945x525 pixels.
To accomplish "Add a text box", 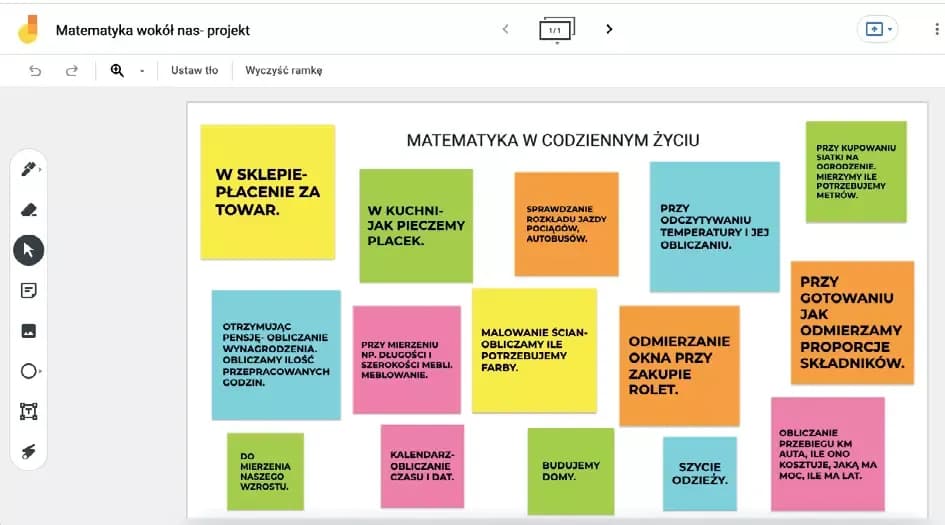I will point(28,411).
